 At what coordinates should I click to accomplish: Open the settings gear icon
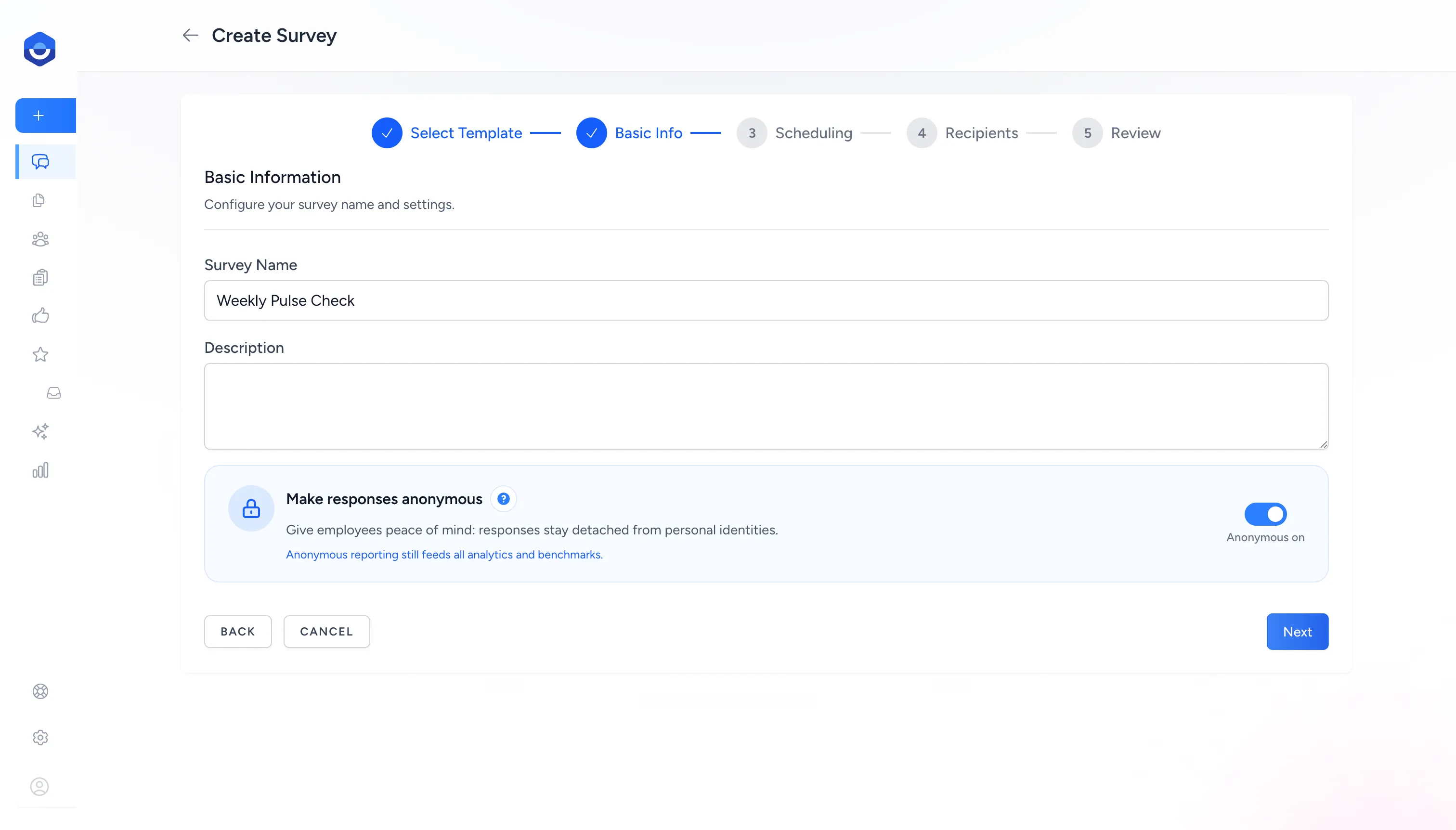click(x=40, y=738)
